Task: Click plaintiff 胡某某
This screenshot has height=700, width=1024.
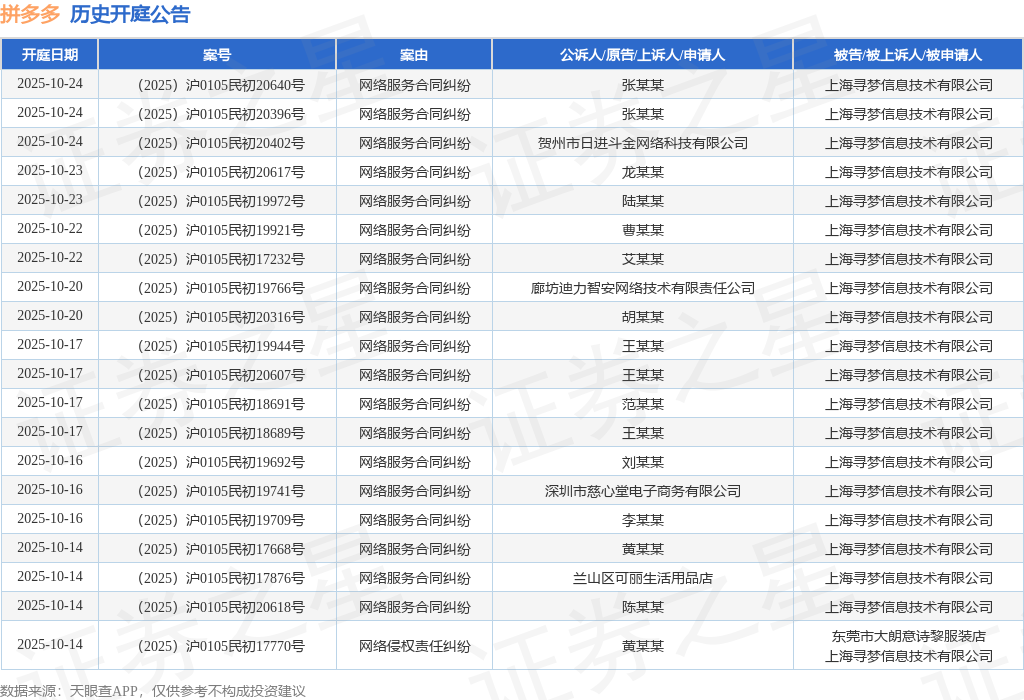Action: [643, 317]
